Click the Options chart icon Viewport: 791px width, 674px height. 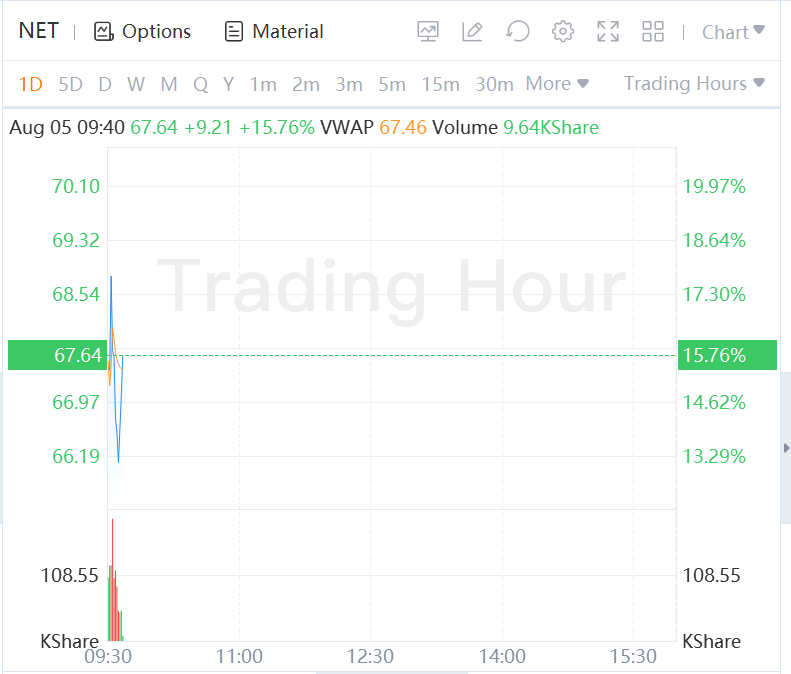pos(104,32)
